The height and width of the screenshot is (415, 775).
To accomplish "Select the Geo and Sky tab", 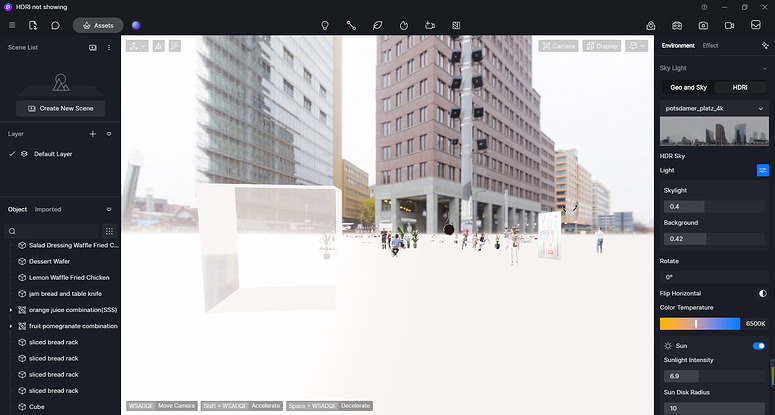I will [x=689, y=87].
